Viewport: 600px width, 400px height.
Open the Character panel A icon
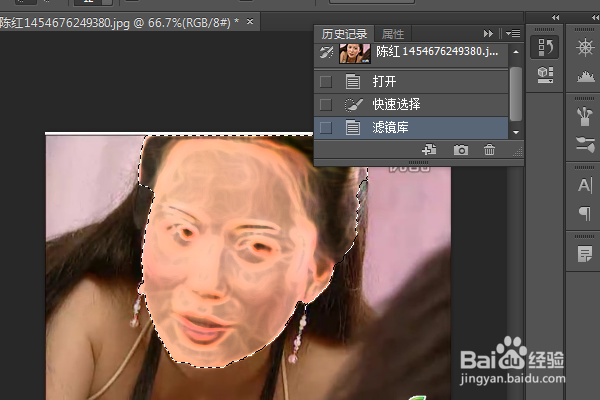(585, 185)
